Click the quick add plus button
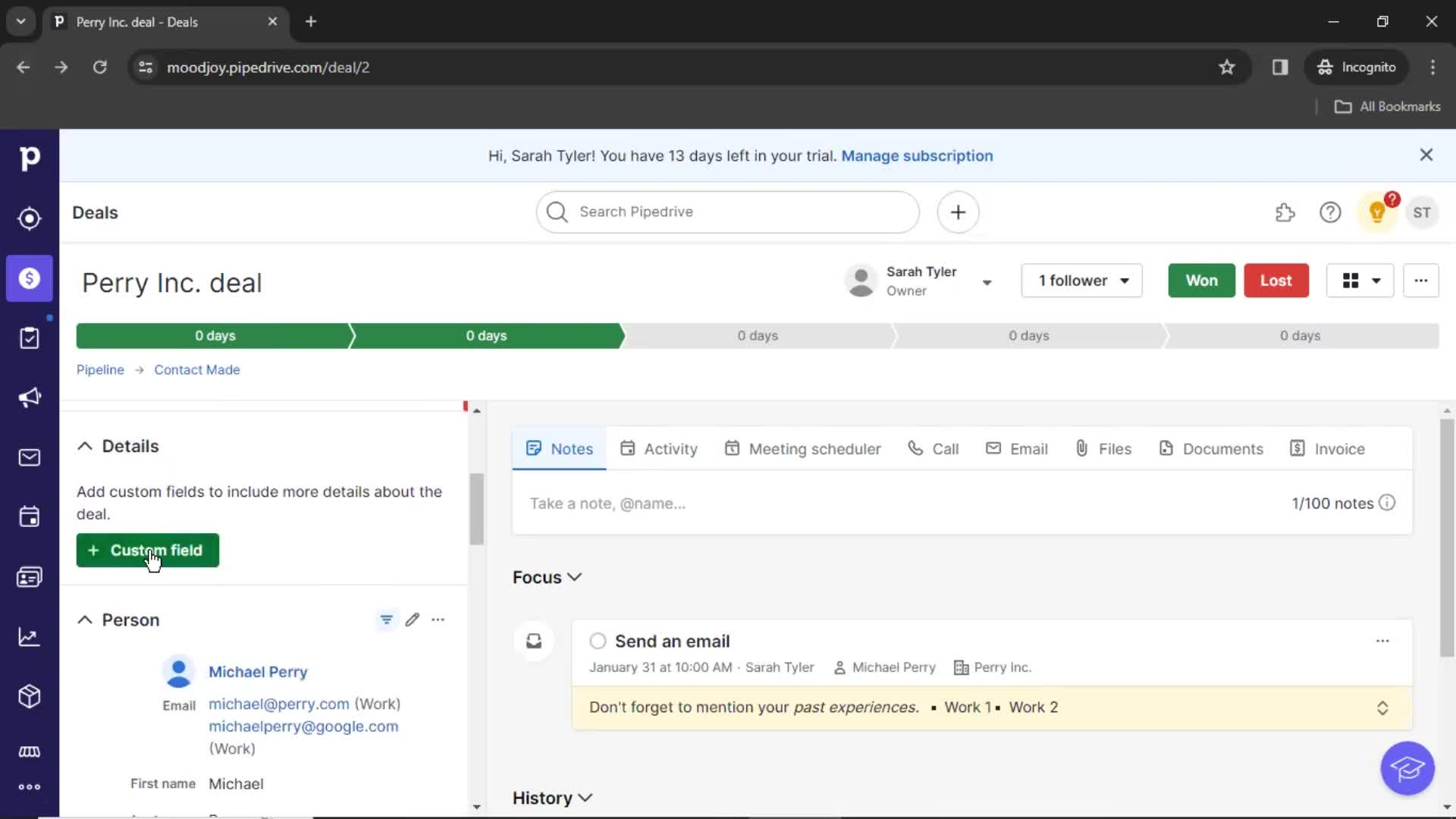The width and height of the screenshot is (1456, 819). (958, 212)
